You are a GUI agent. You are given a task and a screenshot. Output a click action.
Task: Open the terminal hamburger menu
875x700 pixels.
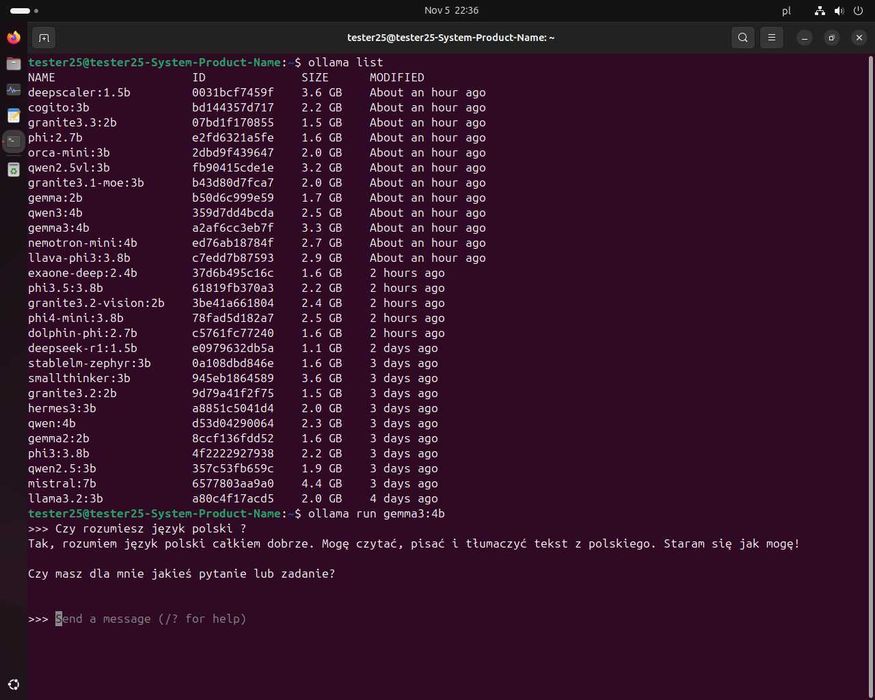click(x=771, y=38)
